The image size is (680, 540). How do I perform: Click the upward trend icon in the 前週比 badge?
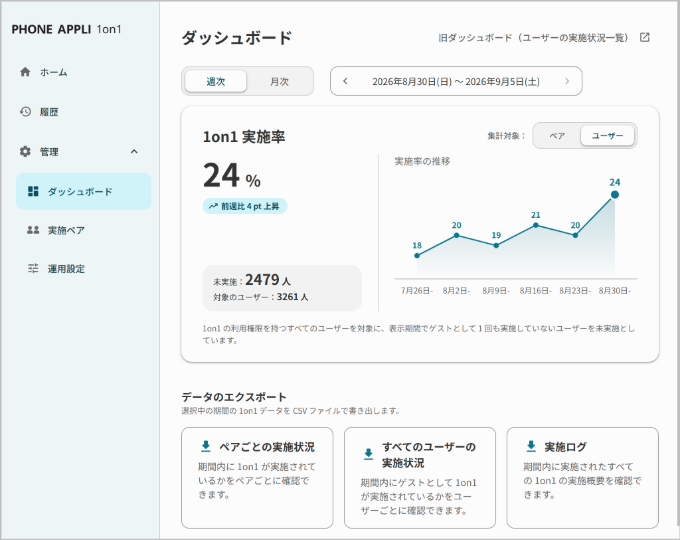(x=213, y=206)
